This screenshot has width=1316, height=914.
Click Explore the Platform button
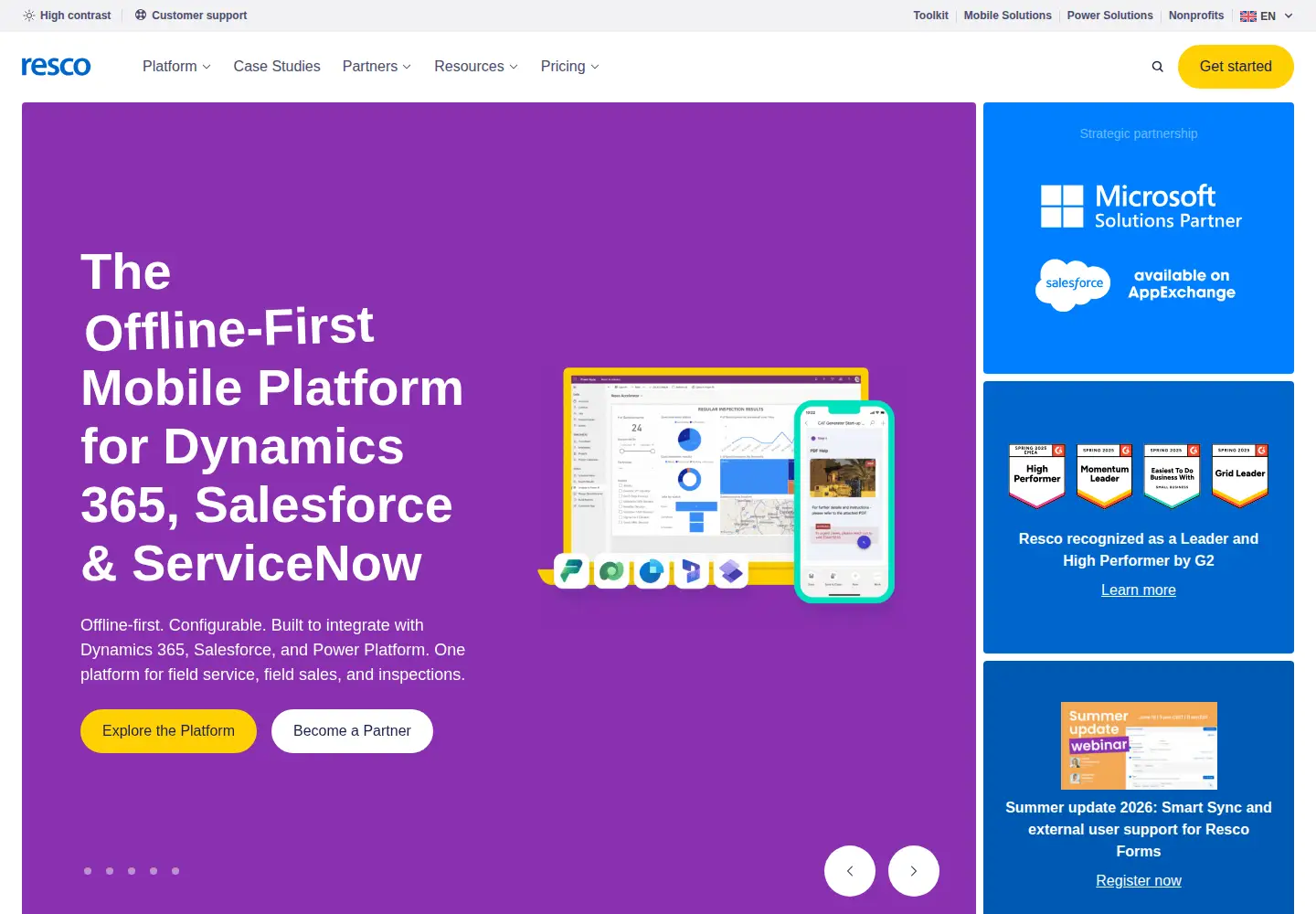168,731
